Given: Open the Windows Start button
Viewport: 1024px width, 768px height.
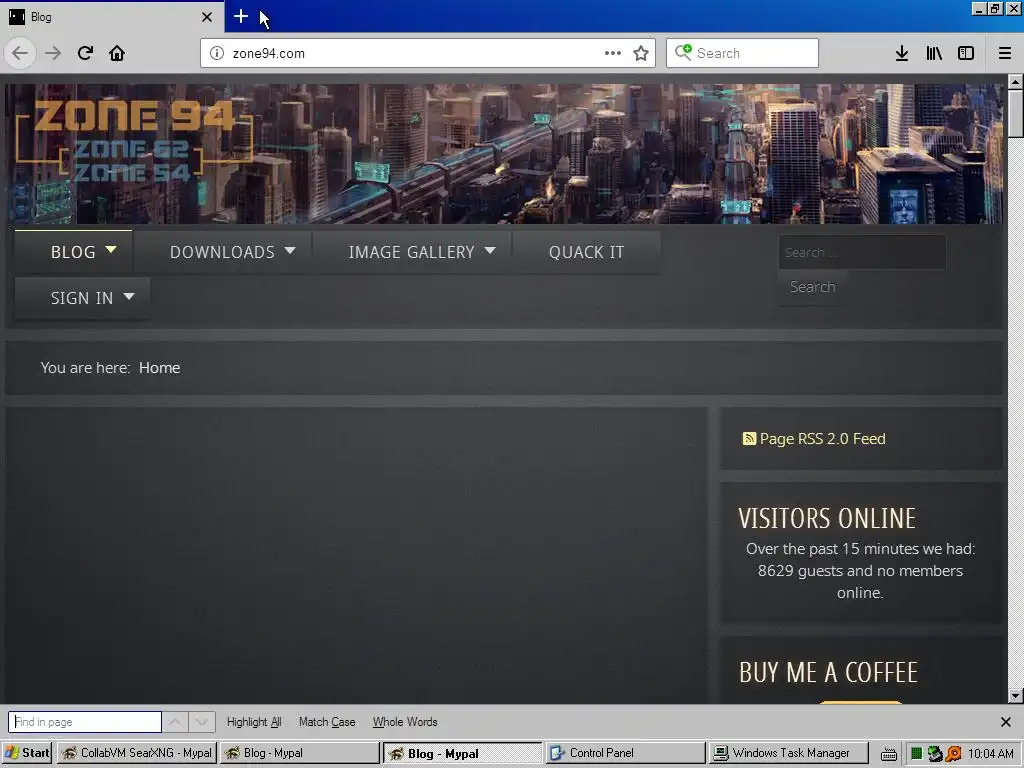Looking at the screenshot, I should pyautogui.click(x=27, y=753).
